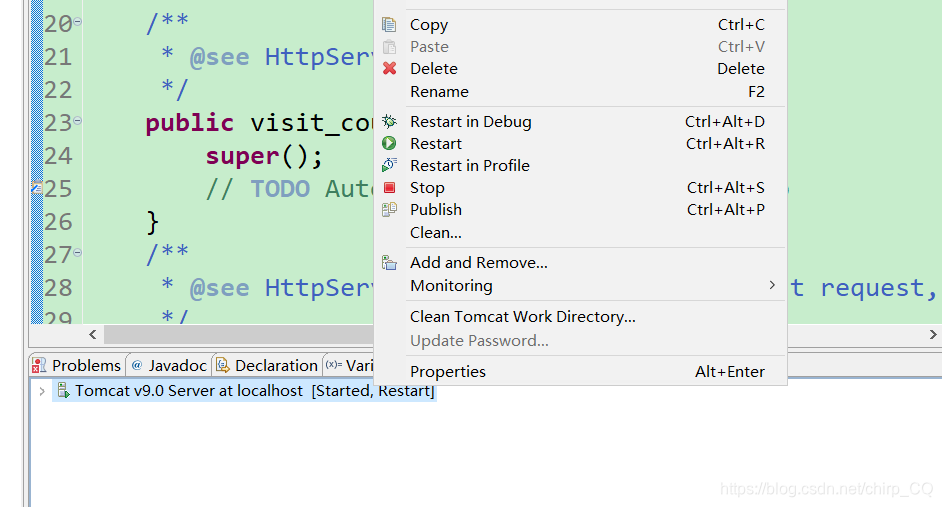The height and width of the screenshot is (507, 942).
Task: Click the Restart in Profile icon
Action: tap(389, 165)
